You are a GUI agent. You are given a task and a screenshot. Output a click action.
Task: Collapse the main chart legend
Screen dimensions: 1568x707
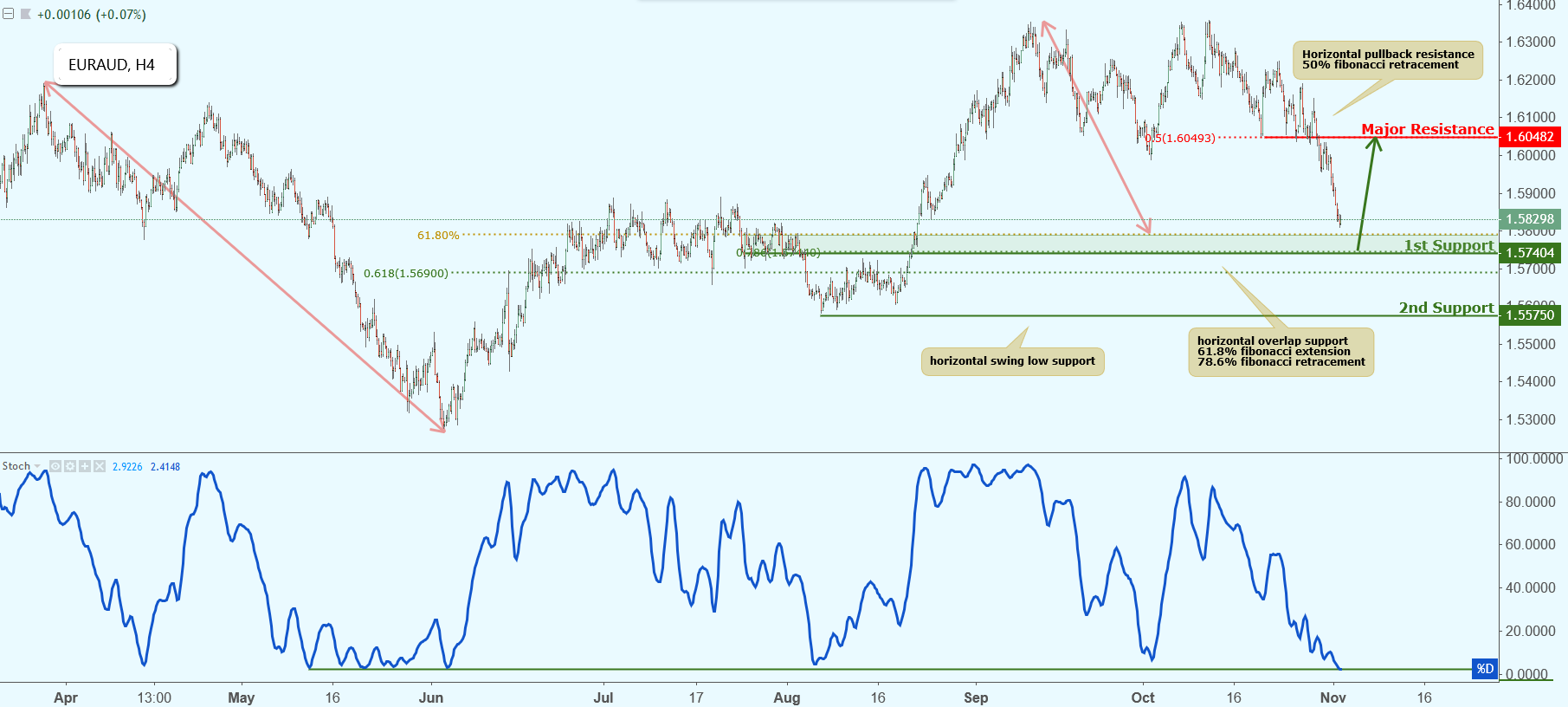8,14
